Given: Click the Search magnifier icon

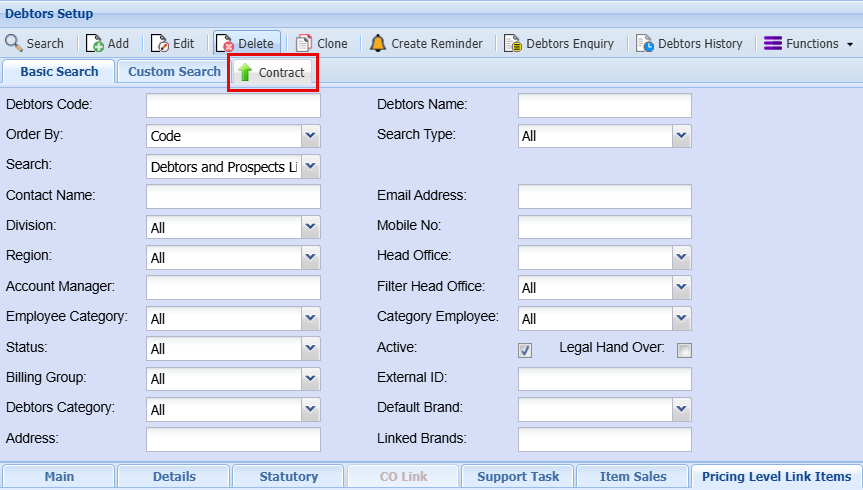Looking at the screenshot, I should coord(13,43).
